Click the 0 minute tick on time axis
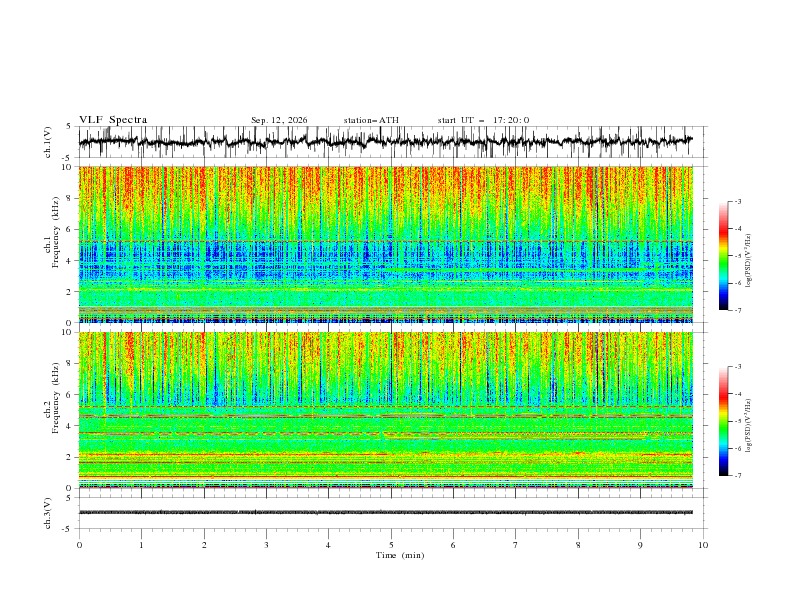The image size is (792, 612). 79,545
